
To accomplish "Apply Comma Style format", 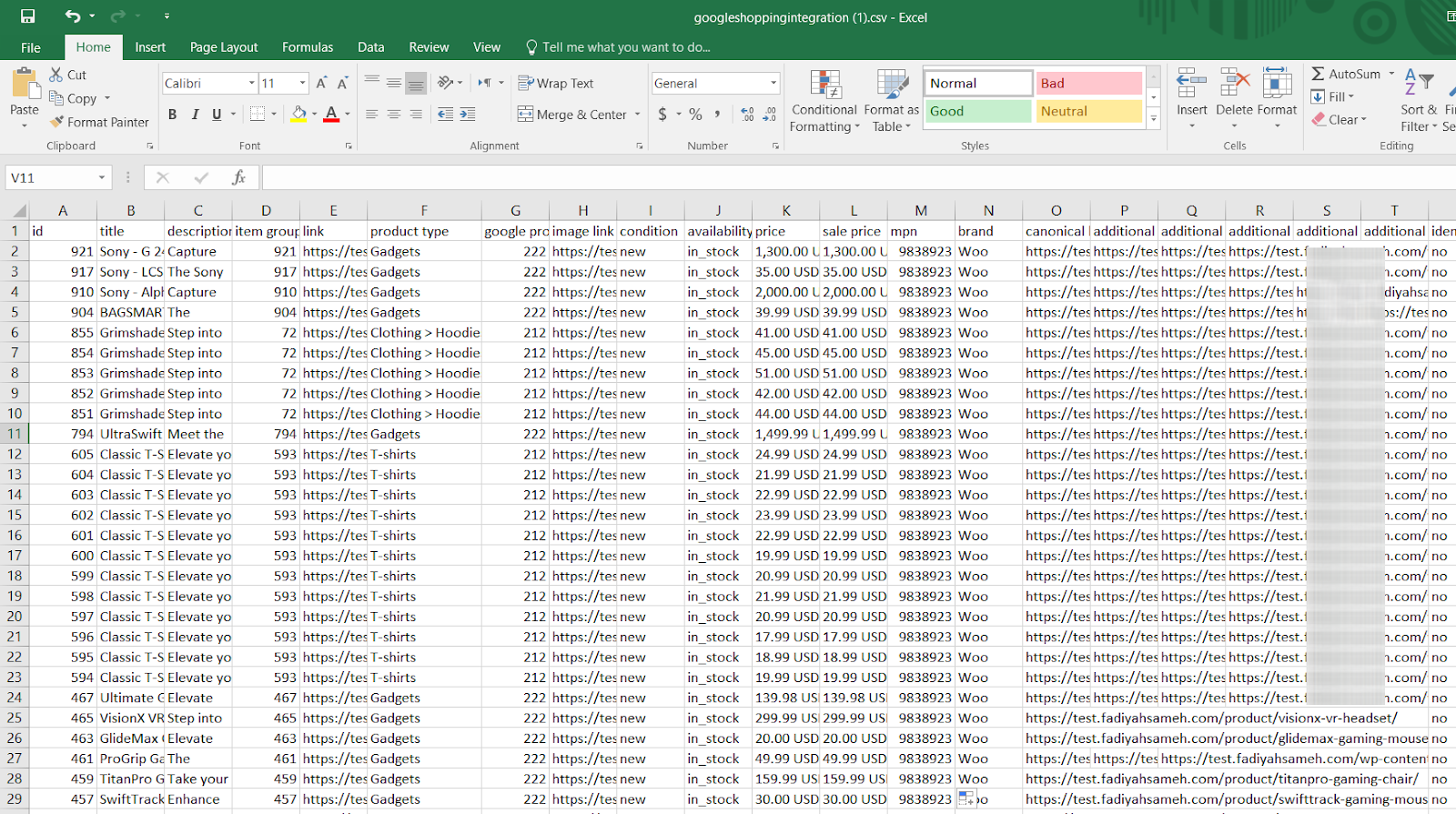I will click(x=718, y=114).
